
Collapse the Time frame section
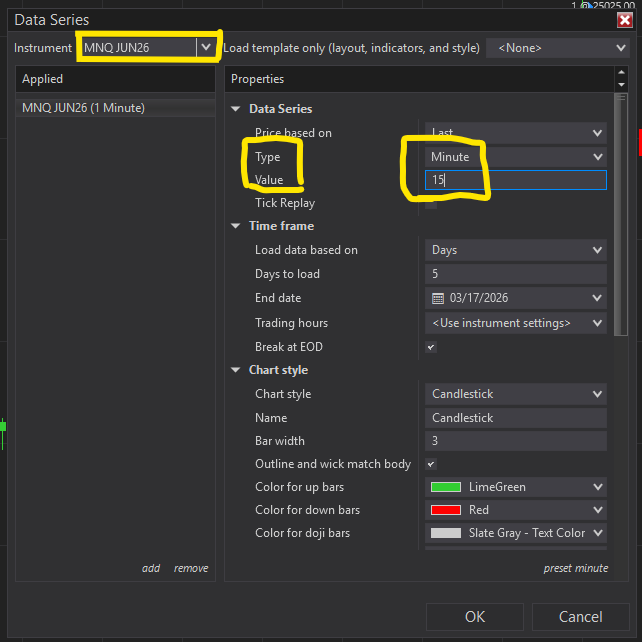[235, 226]
